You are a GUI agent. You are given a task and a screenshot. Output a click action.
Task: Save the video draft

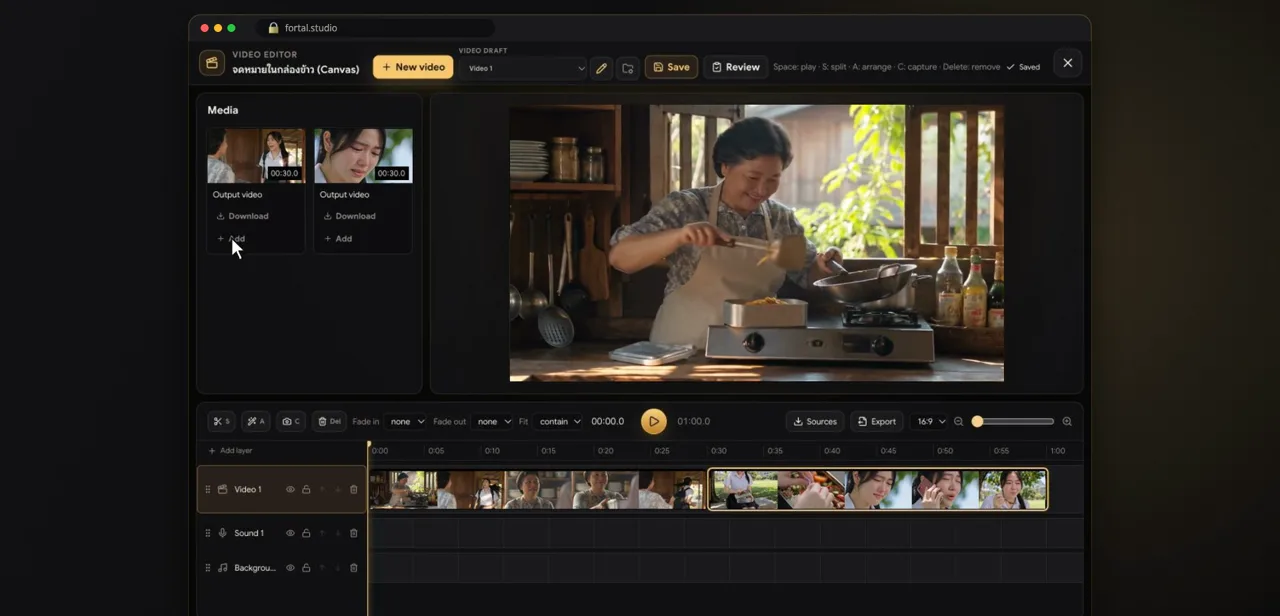tap(671, 67)
